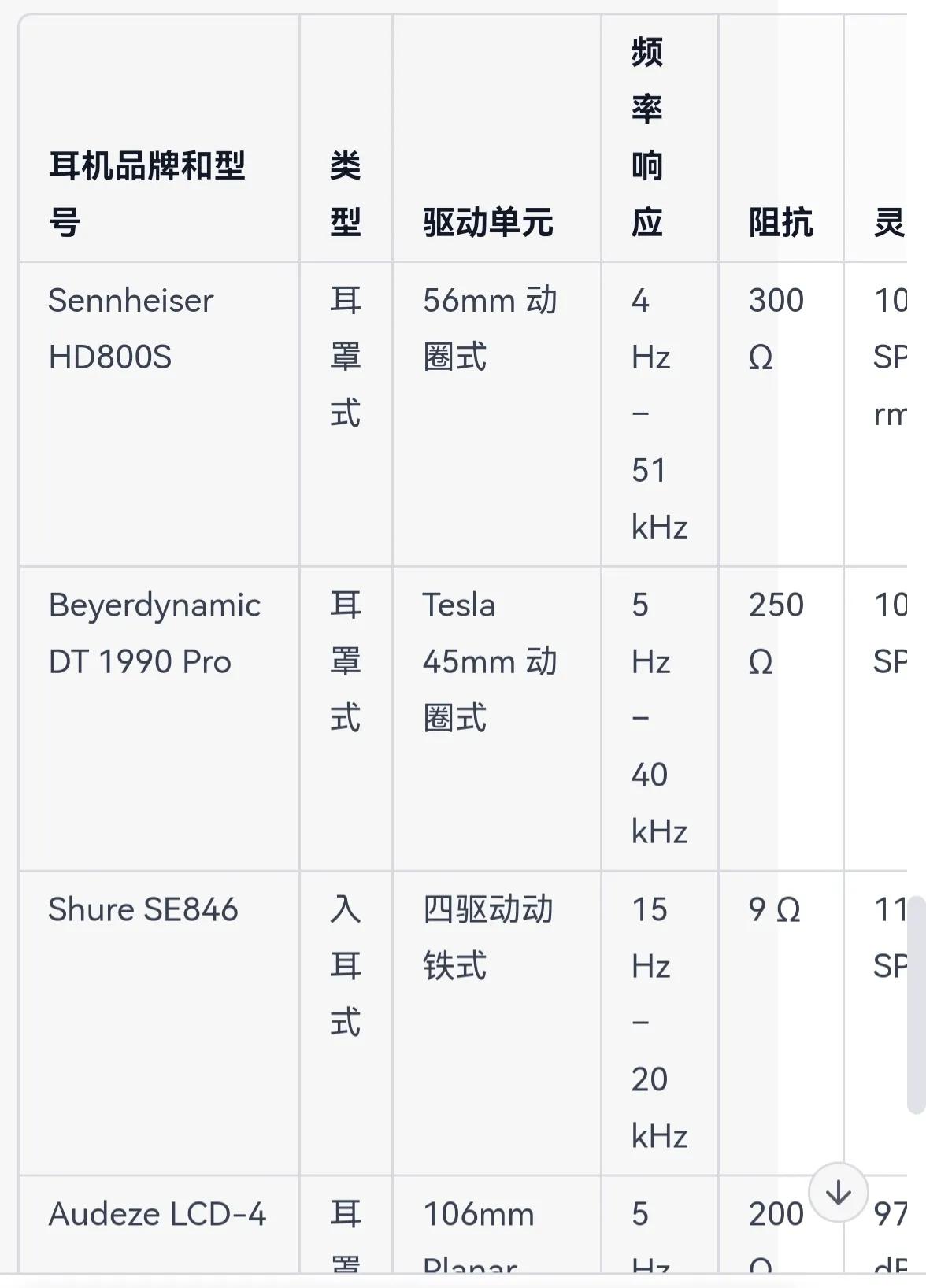Click the Tesla 45mm 动圈式 driver cell
This screenshot has height=1288, width=926.
488,661
